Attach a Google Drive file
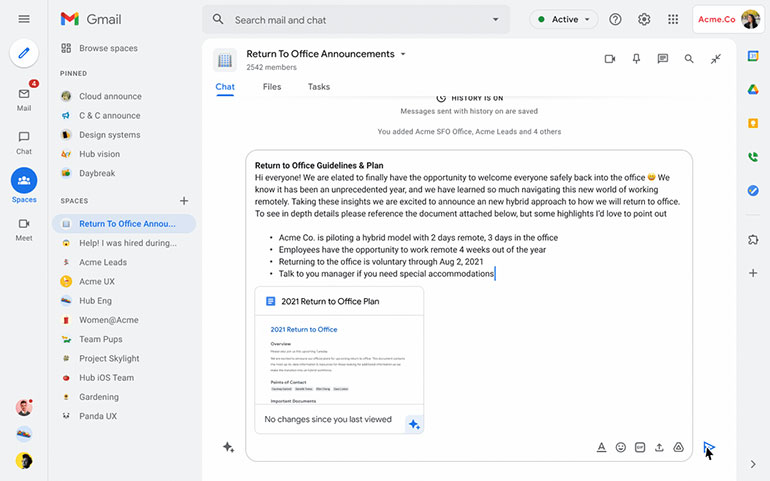 click(678, 447)
